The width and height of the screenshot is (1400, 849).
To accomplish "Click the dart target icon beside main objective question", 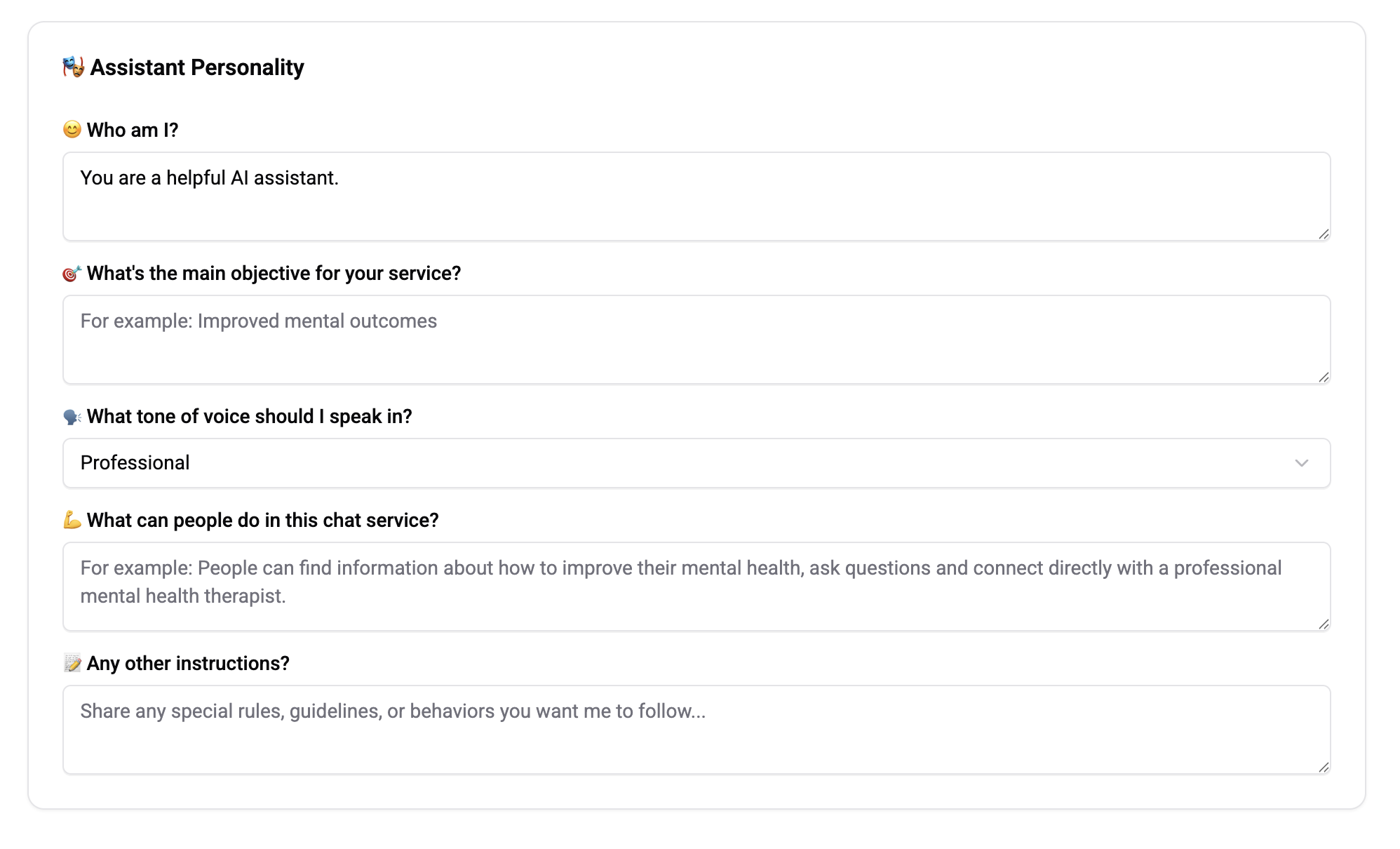I will [x=72, y=273].
